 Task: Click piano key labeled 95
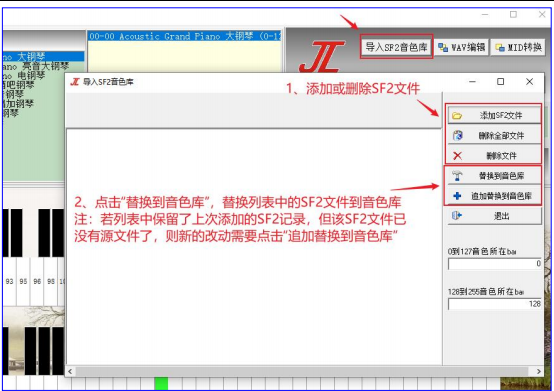tap(23, 282)
